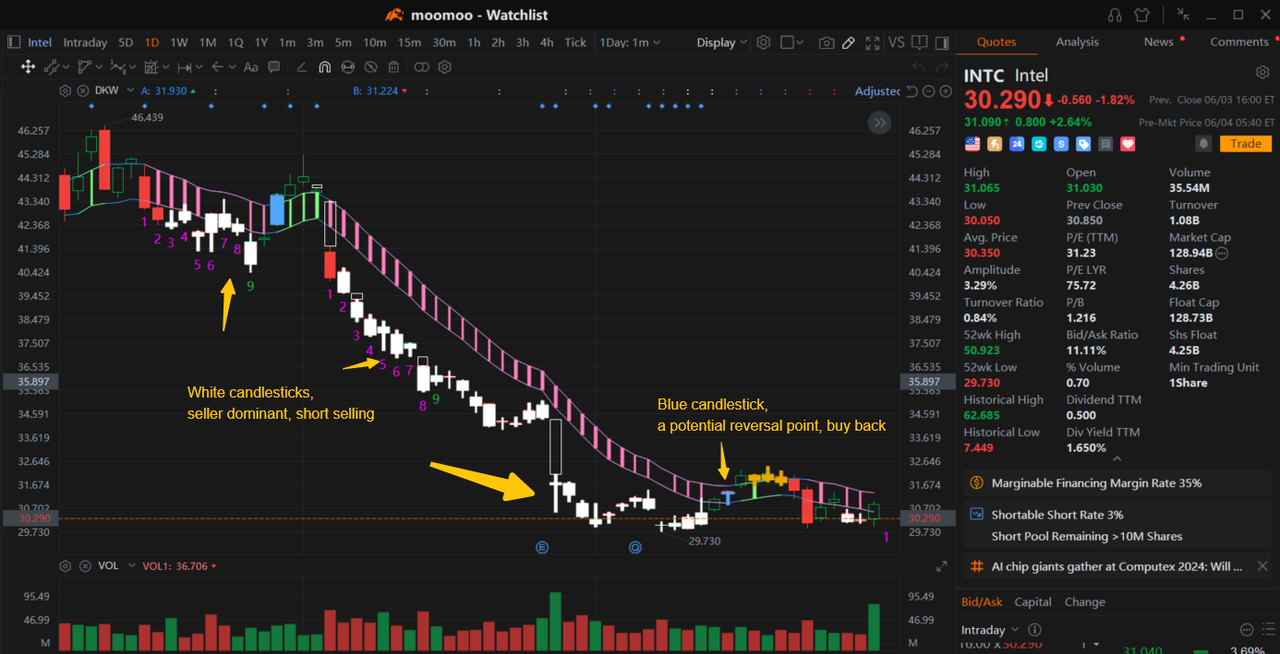Viewport: 1280px width, 654px height.
Task: Maximize the volume pane
Action: click(942, 566)
